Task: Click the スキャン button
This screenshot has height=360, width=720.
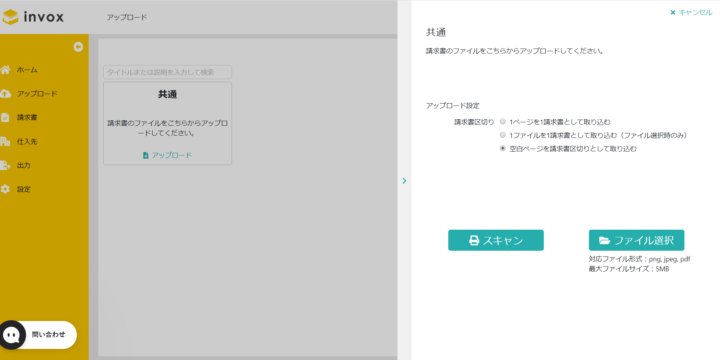Action: (x=495, y=240)
